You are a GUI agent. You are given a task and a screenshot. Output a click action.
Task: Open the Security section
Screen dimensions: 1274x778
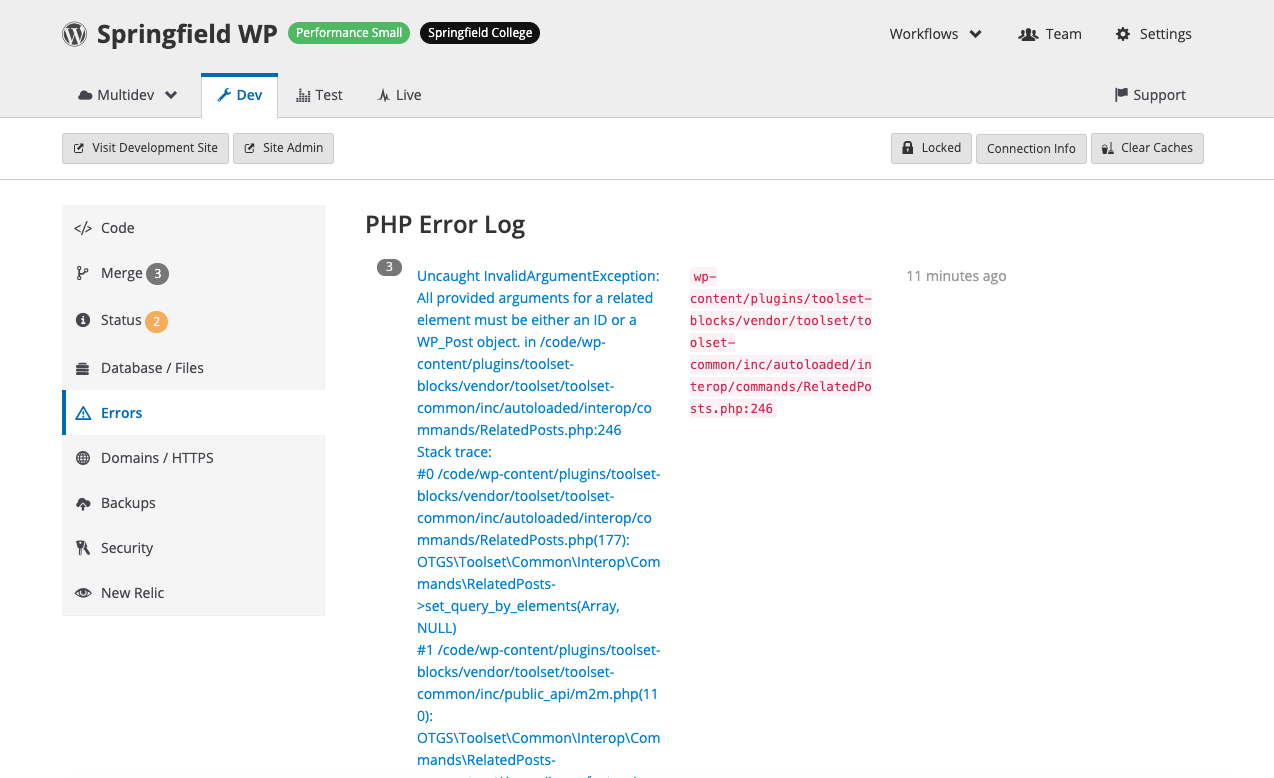[x=193, y=548]
